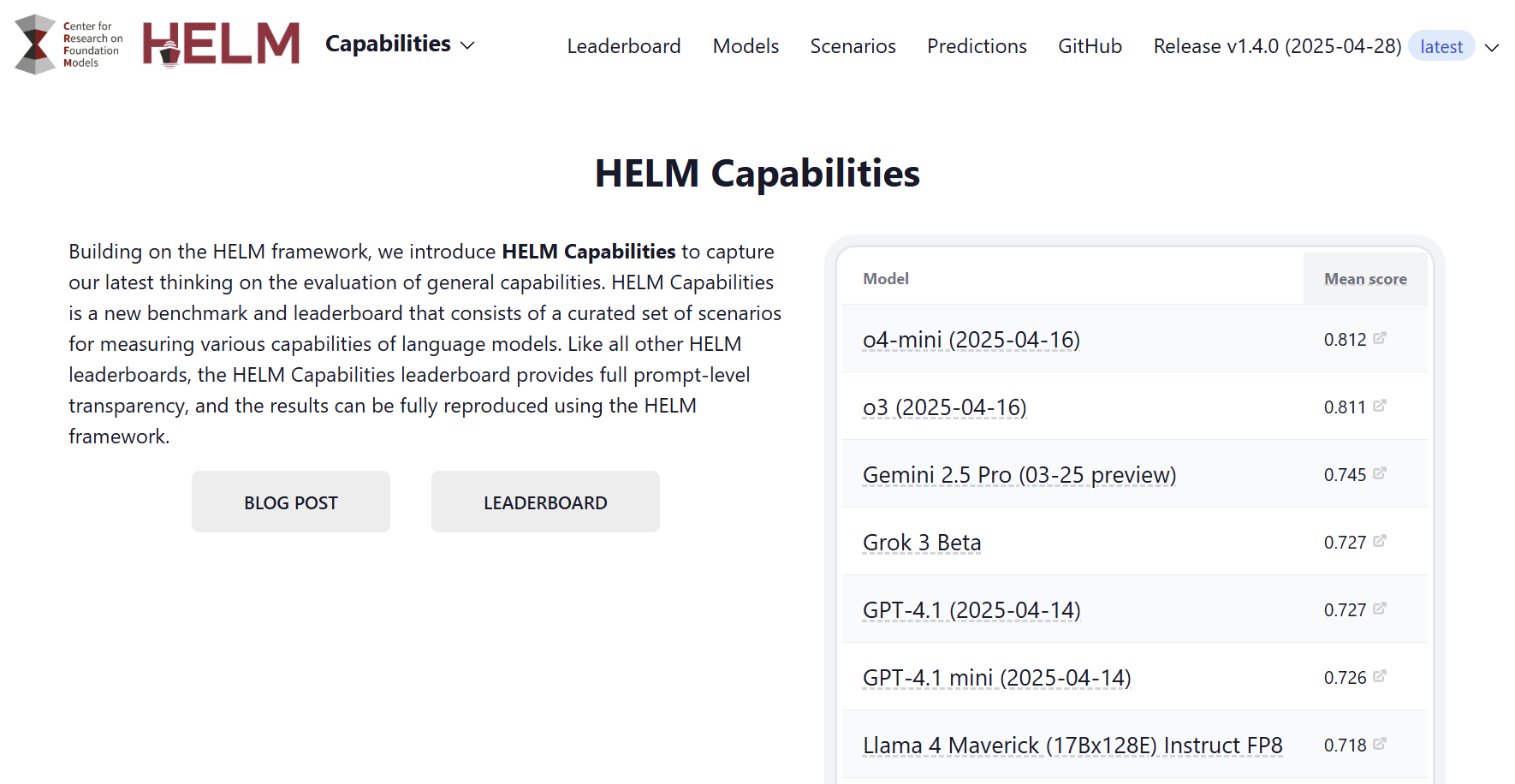This screenshot has width=1515, height=784.
Task: Open external link icon in Grok 3 Beta row
Action: 1380,541
